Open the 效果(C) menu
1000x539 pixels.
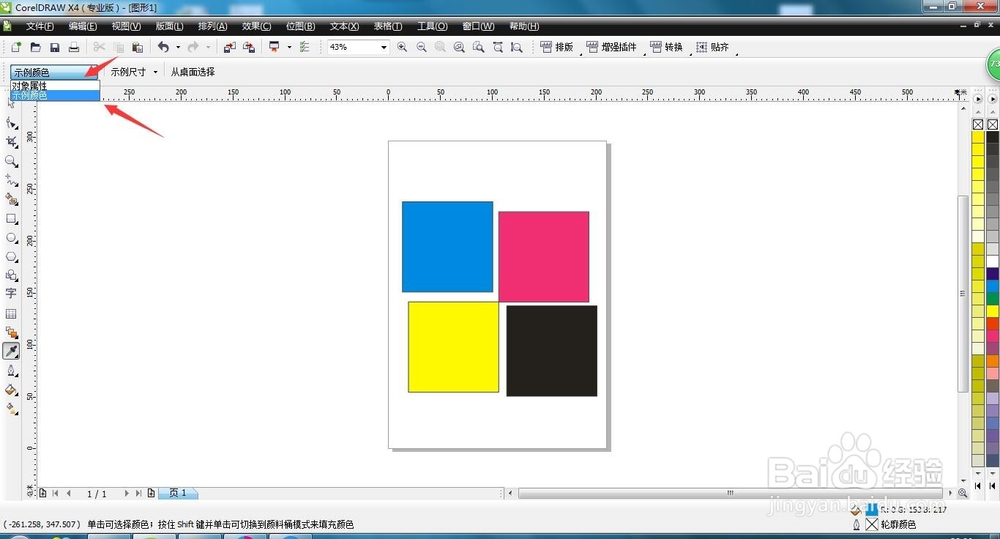pyautogui.click(x=256, y=26)
